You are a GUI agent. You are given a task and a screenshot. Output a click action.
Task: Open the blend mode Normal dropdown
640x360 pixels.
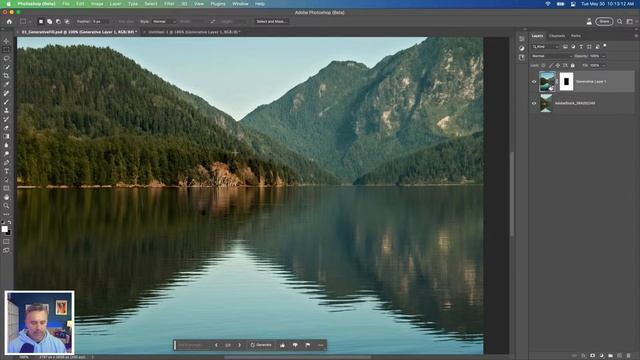551,56
